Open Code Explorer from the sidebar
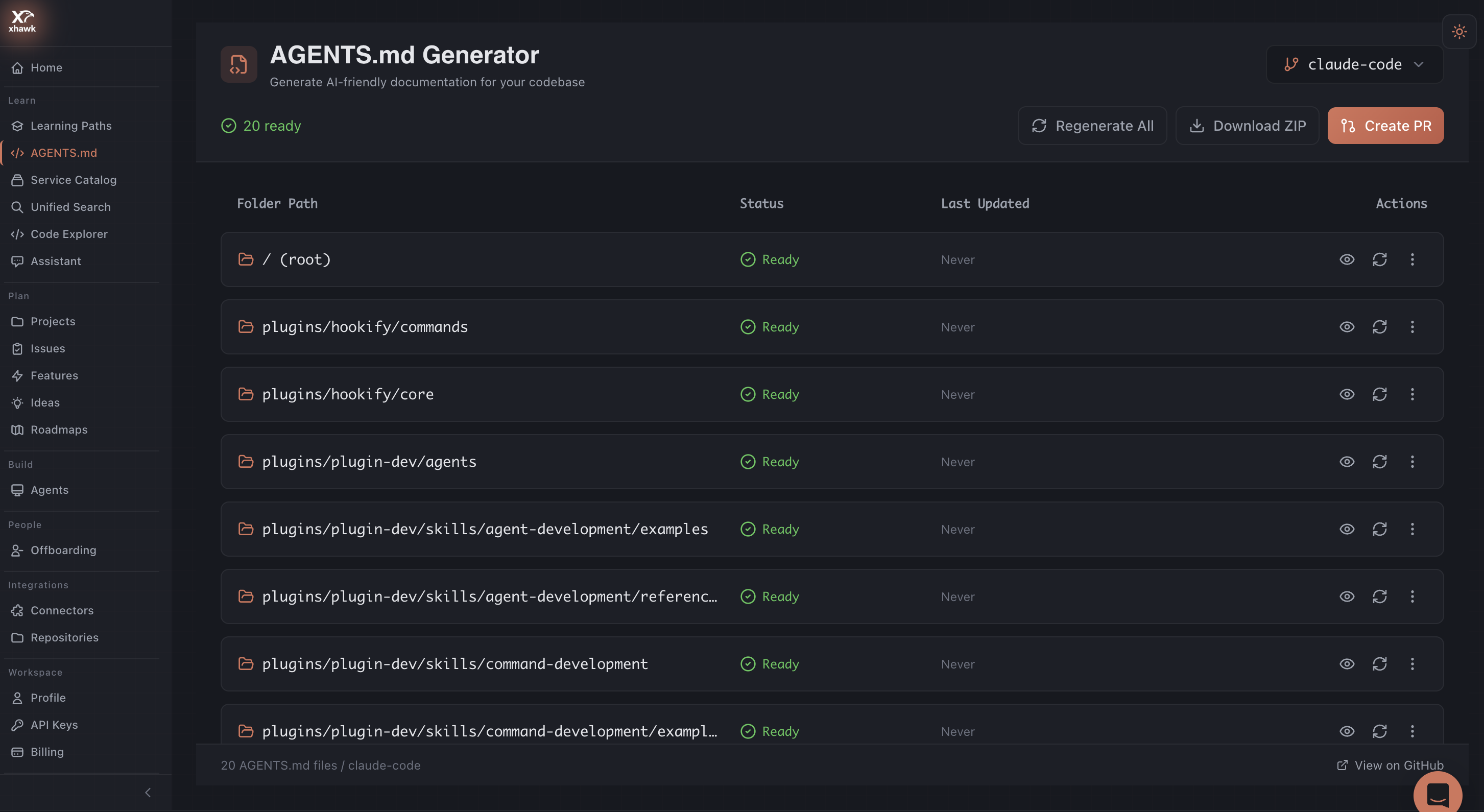The height and width of the screenshot is (812, 1484). tap(69, 234)
